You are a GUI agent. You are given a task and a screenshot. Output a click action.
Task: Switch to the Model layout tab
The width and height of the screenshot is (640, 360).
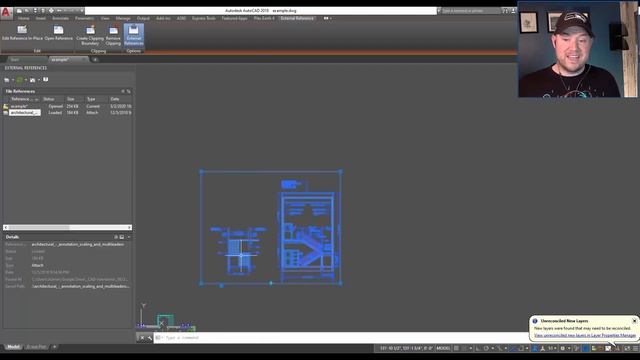(13, 347)
